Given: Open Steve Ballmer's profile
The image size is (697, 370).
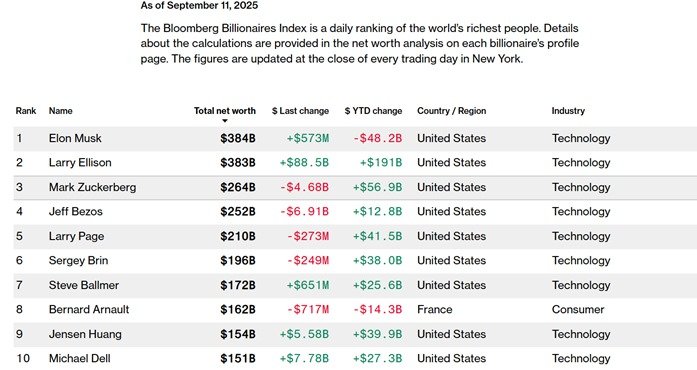Looking at the screenshot, I should pos(84,285).
